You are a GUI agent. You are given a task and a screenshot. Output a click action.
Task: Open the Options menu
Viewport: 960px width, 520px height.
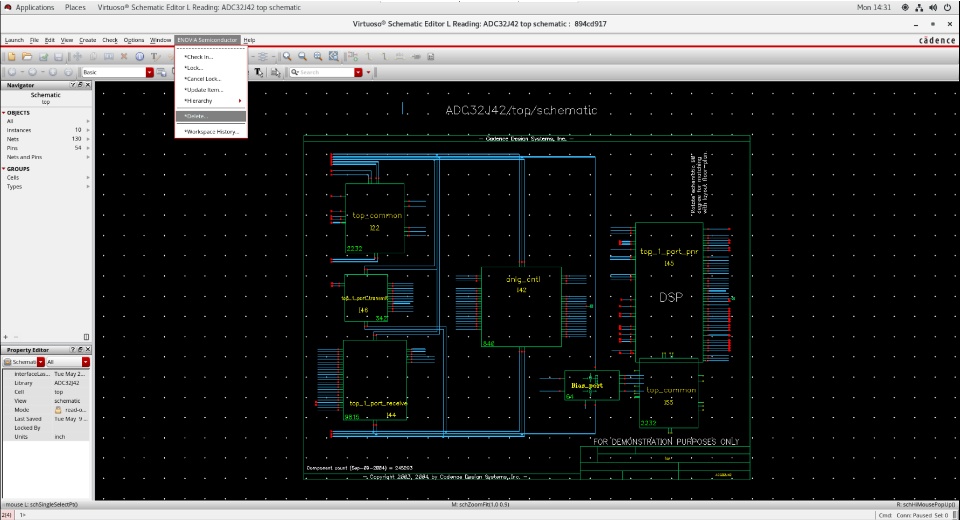133,40
